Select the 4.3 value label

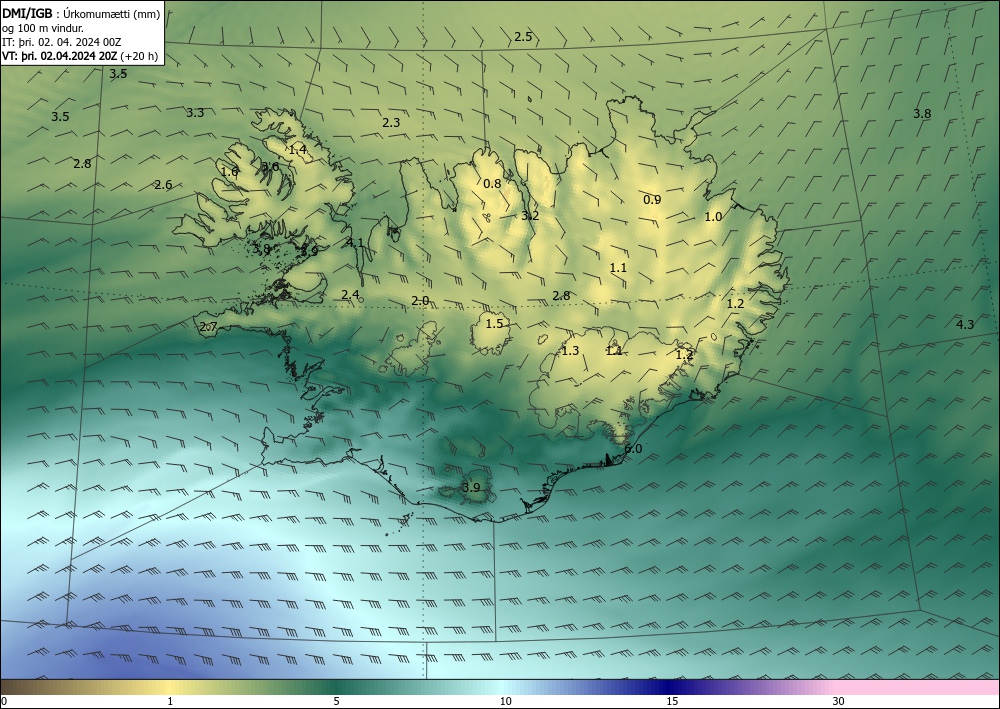click(965, 325)
